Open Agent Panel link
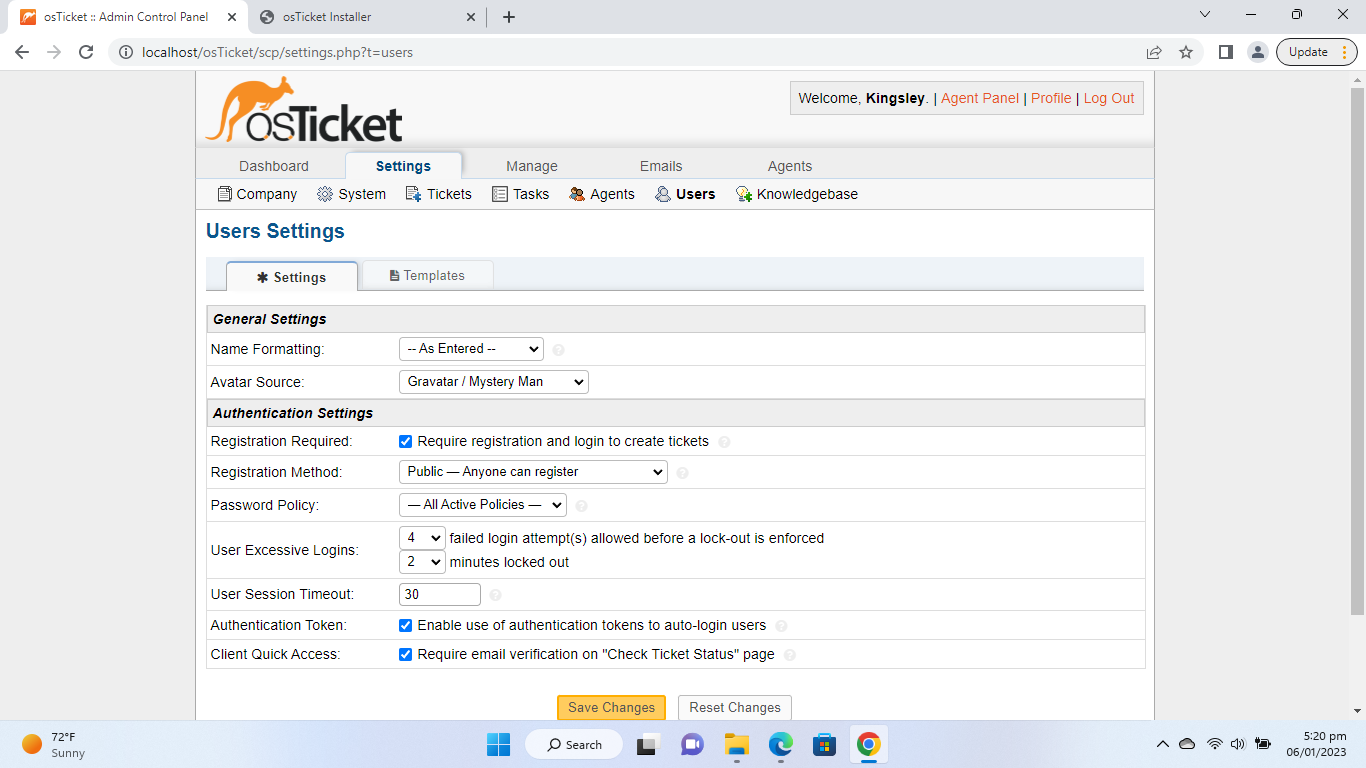The image size is (1366, 768). (980, 98)
